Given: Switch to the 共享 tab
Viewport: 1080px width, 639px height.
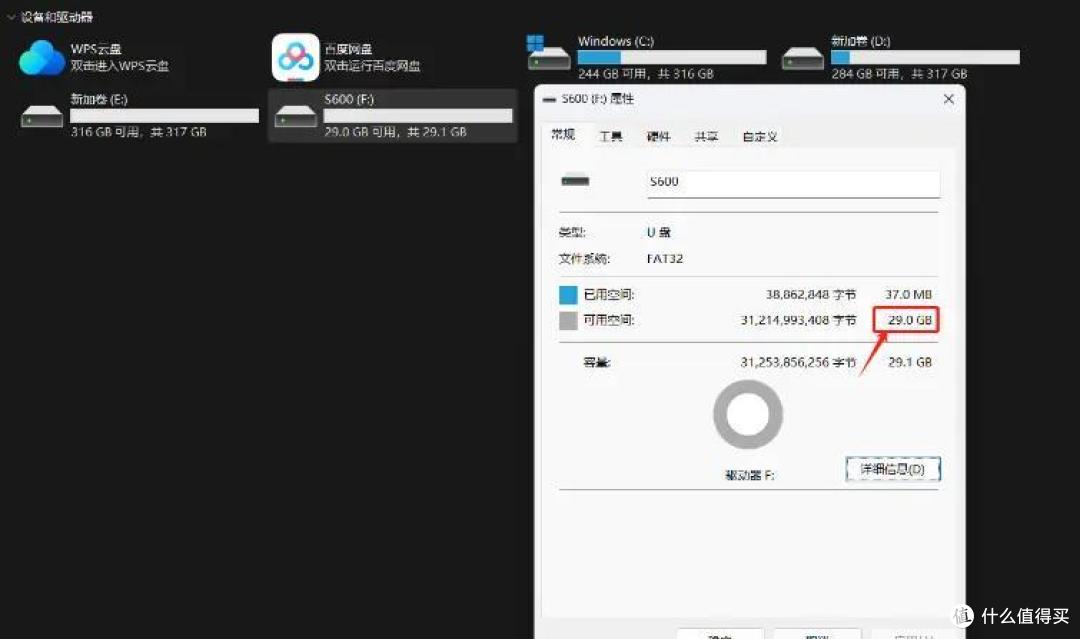Looking at the screenshot, I should tap(706, 136).
